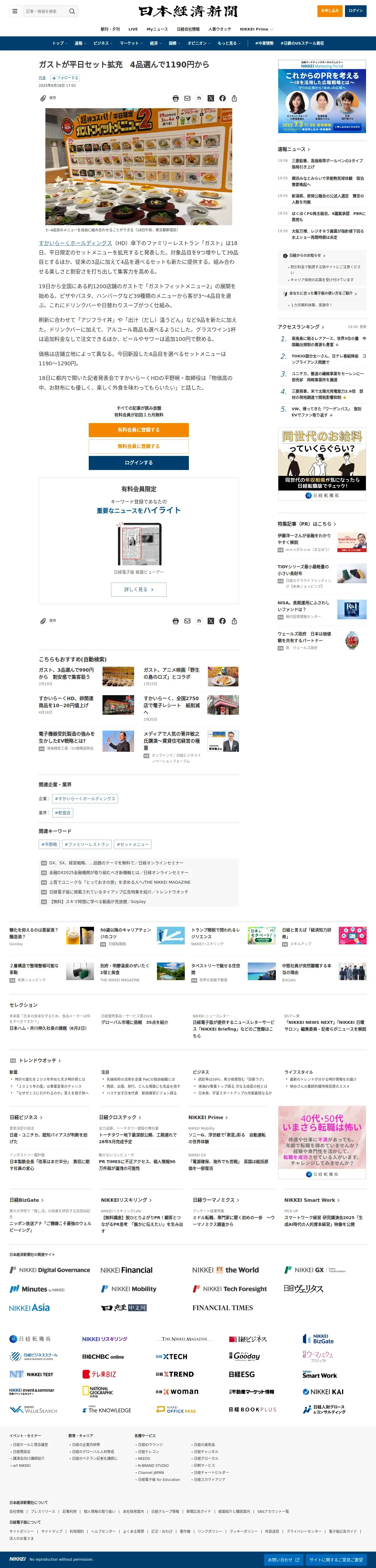
Task: Click the paperclip save icon after the article
Action: (x=43, y=621)
